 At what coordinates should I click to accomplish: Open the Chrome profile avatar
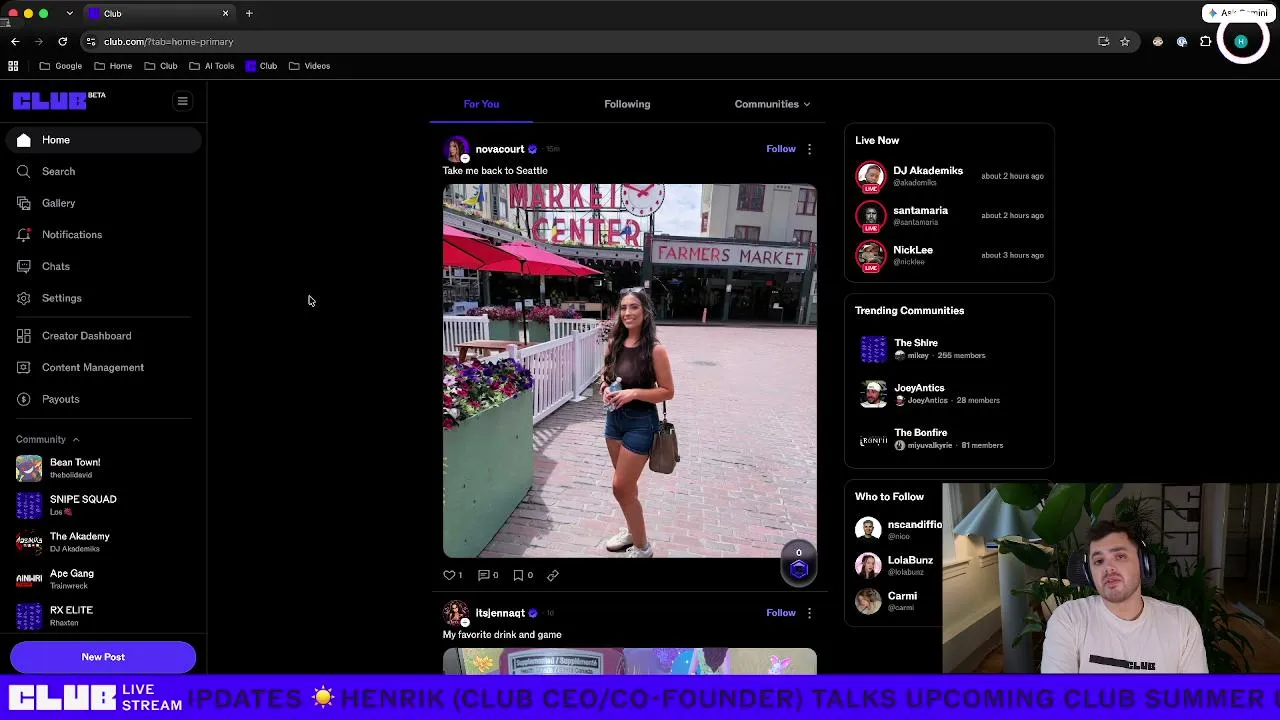1241,42
